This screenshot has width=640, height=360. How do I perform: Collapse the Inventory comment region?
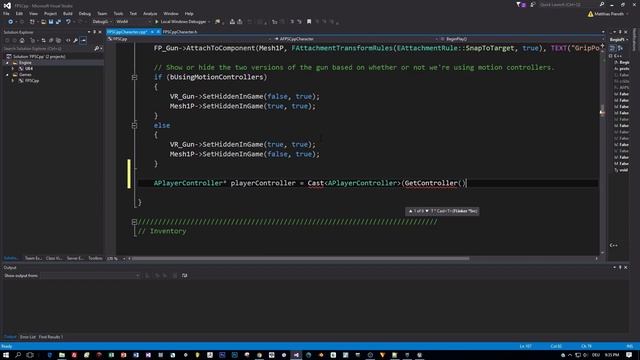pos(134,222)
